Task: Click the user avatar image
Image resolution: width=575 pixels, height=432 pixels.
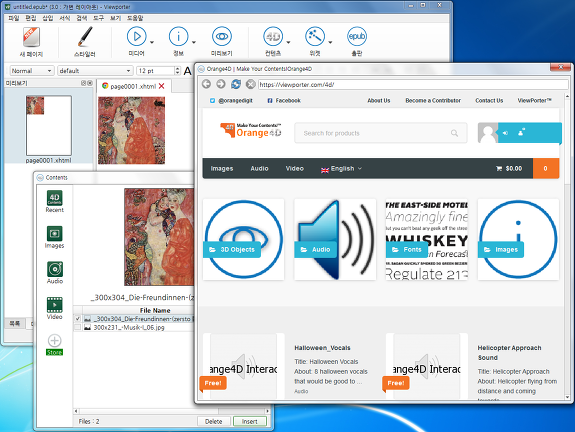Action: (488, 133)
